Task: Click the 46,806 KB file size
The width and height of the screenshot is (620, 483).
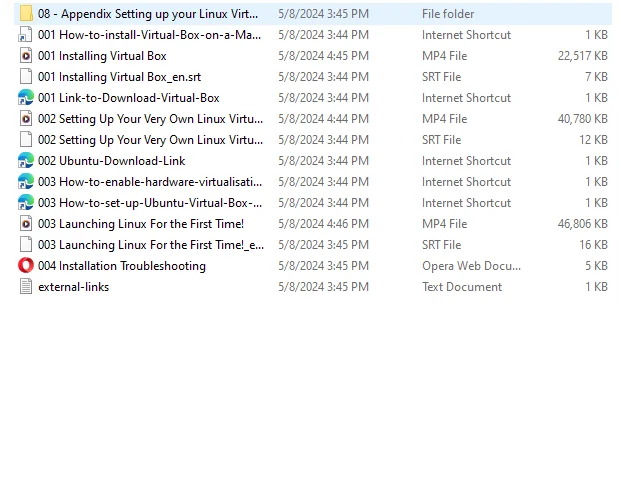Action: click(583, 224)
